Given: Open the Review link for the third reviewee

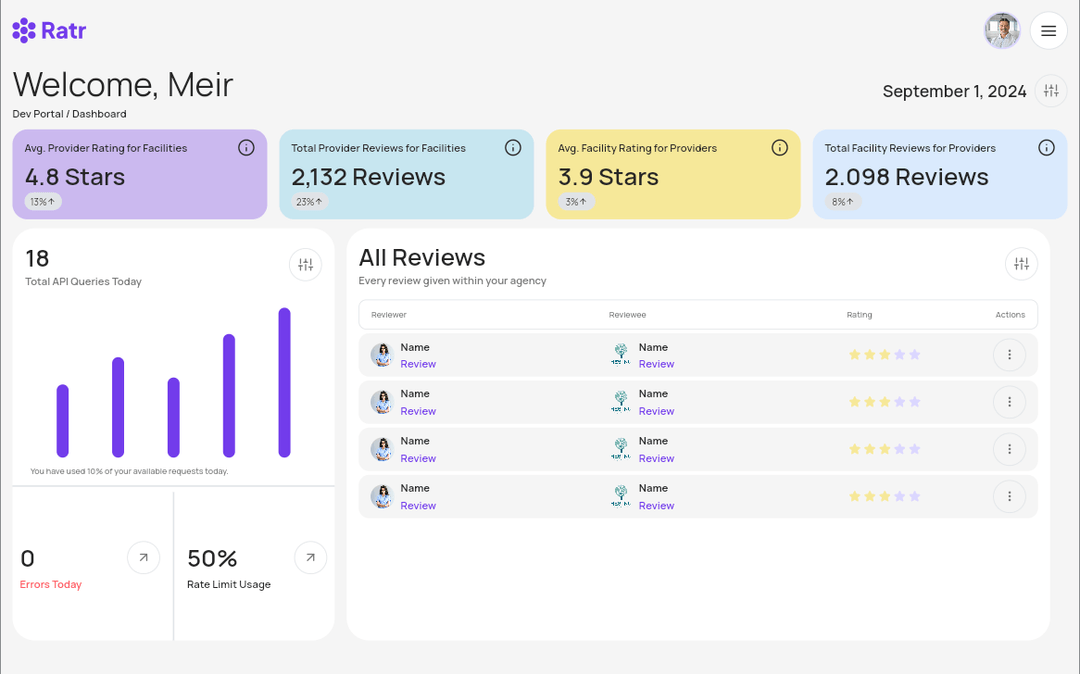Looking at the screenshot, I should click(656, 458).
